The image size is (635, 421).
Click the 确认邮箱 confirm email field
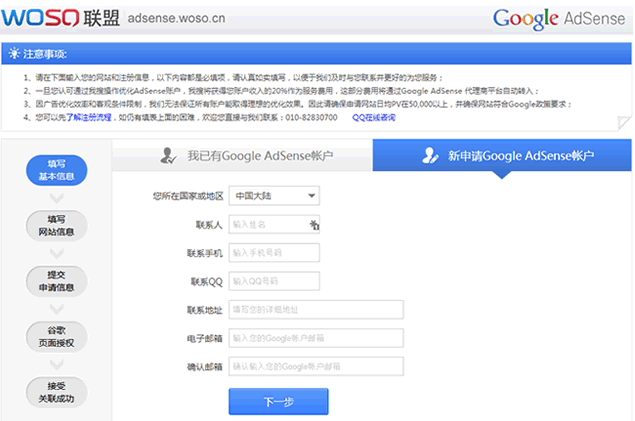(316, 366)
